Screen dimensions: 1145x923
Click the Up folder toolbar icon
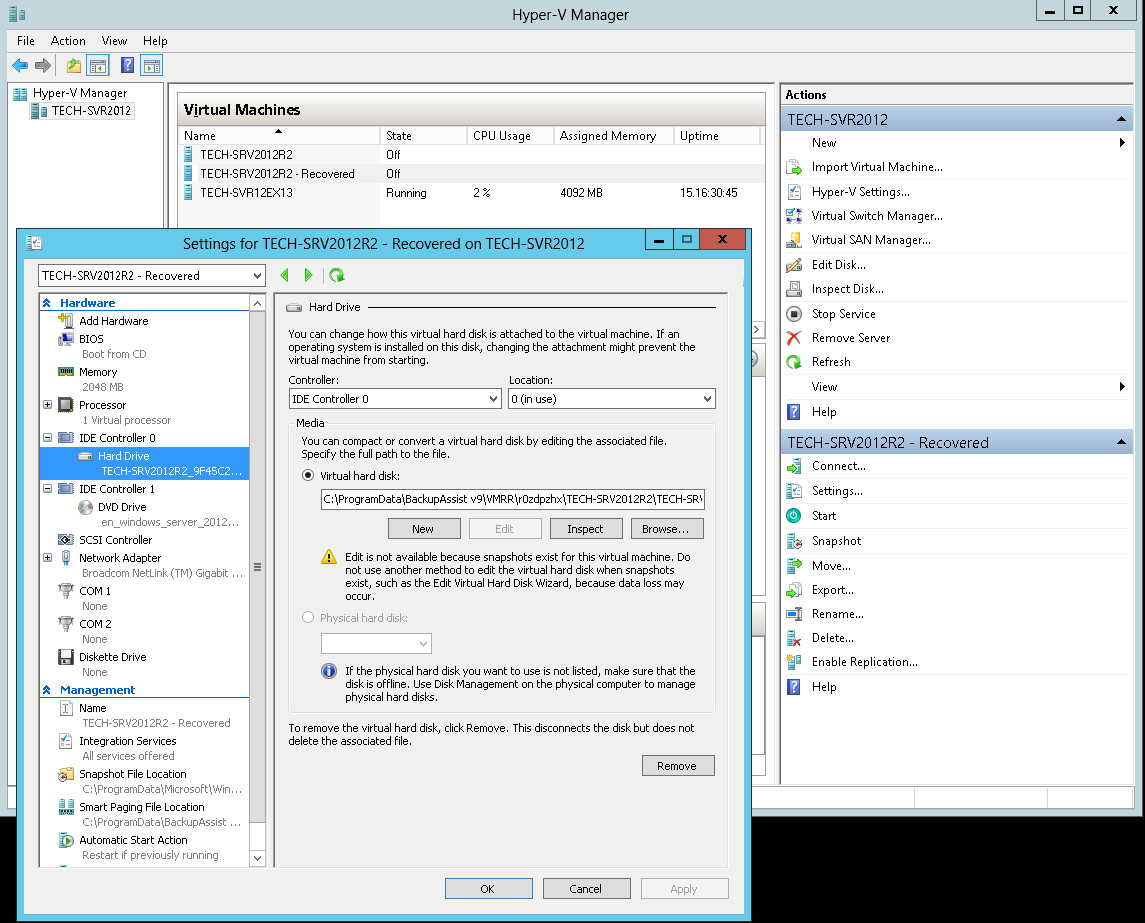[74, 66]
